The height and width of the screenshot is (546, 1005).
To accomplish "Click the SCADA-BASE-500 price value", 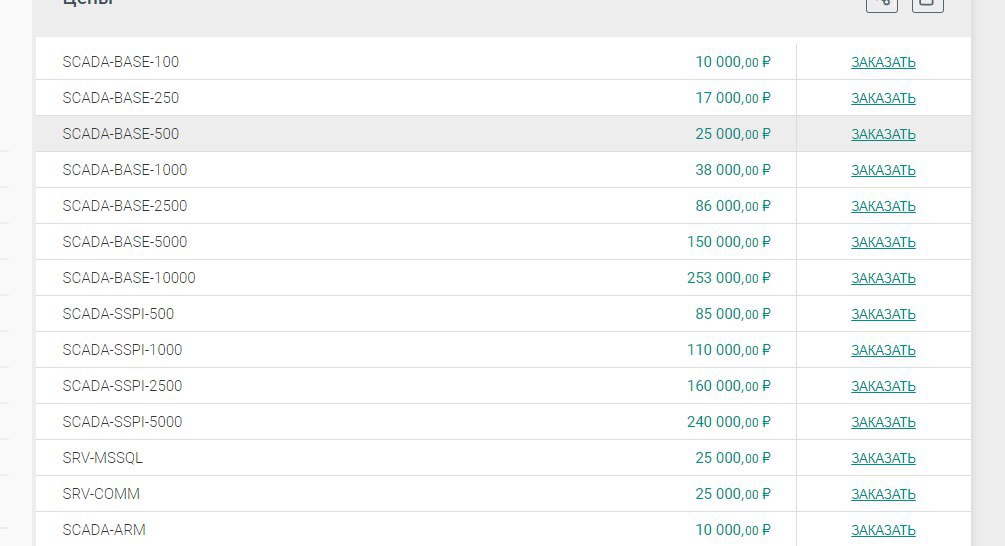I will tap(733, 133).
